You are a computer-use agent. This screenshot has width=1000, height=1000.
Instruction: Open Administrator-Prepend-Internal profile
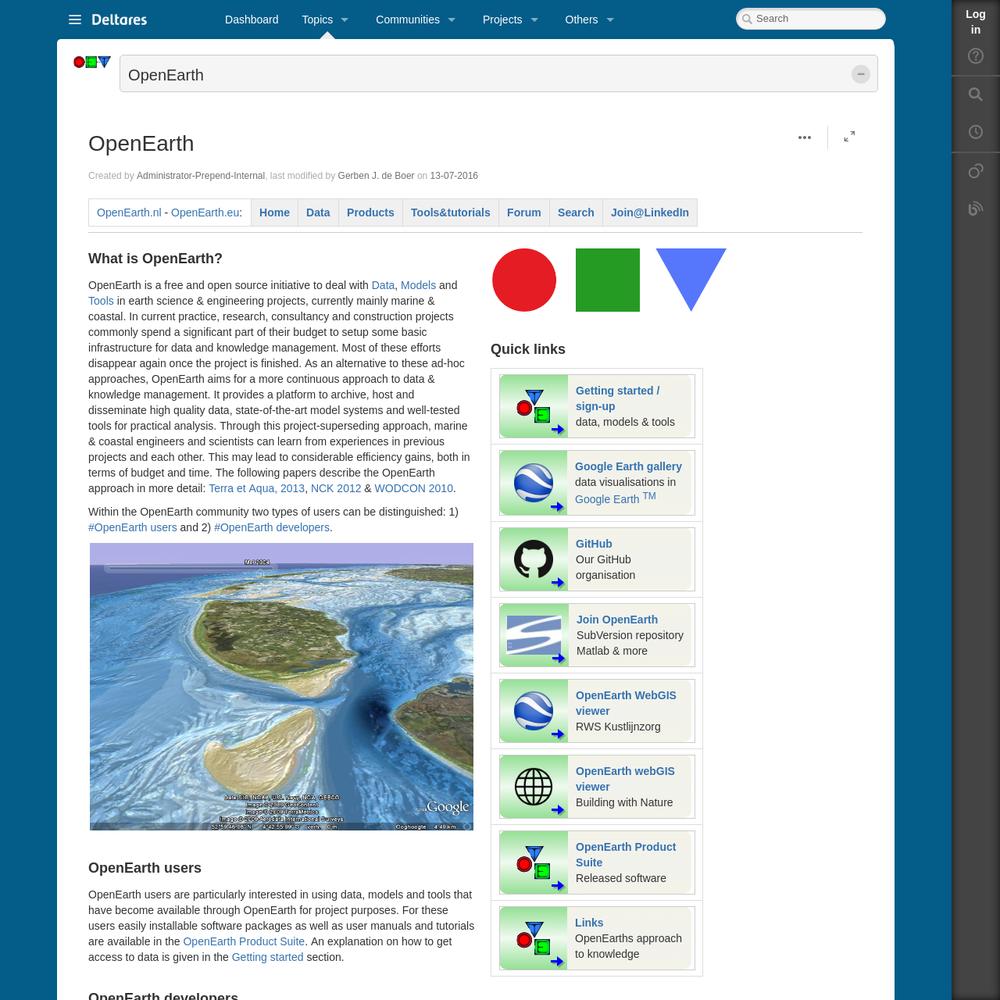coord(200,176)
